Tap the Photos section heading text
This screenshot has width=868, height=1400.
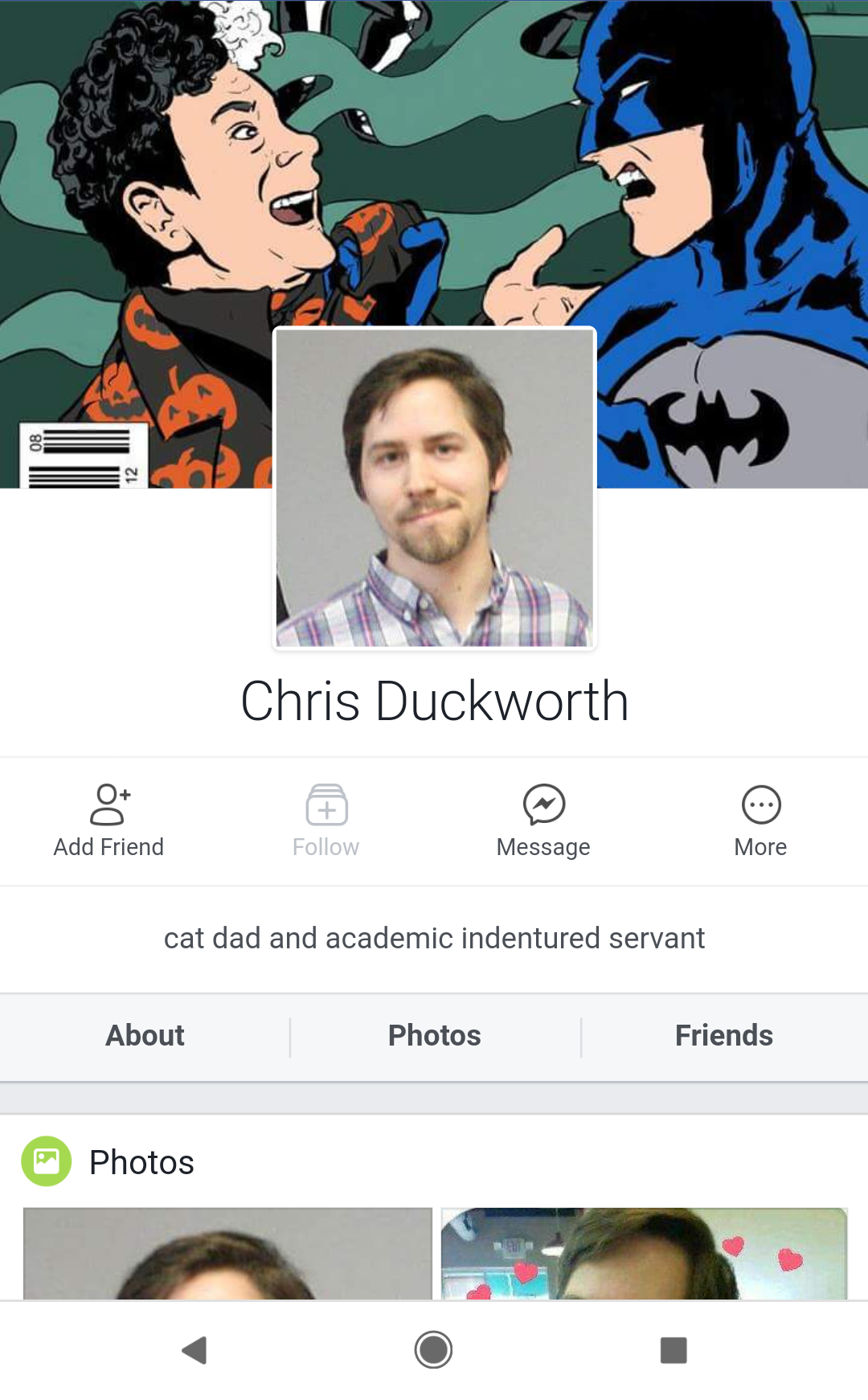coord(141,1162)
